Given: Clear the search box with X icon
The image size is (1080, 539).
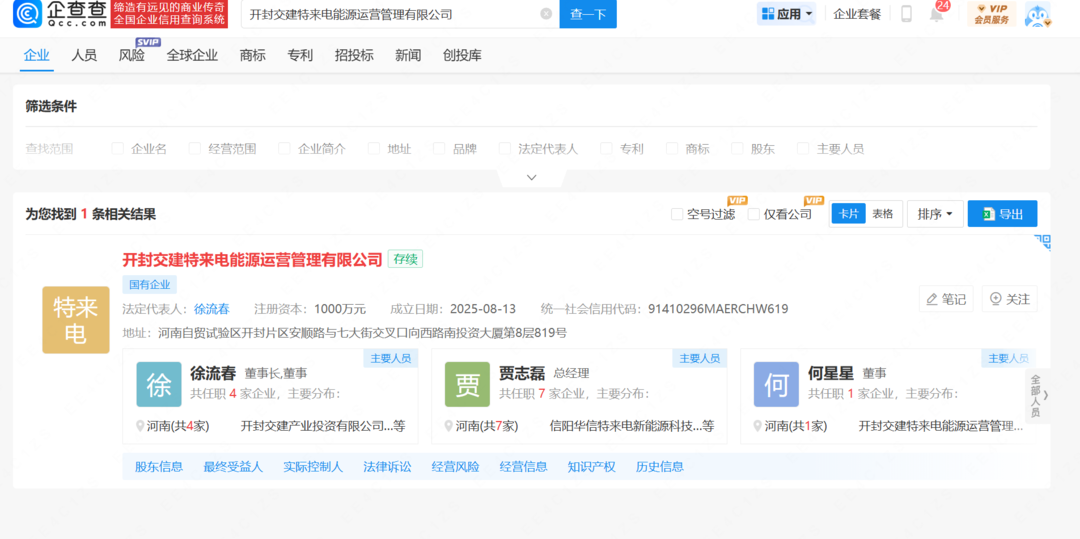Looking at the screenshot, I should pos(546,14).
